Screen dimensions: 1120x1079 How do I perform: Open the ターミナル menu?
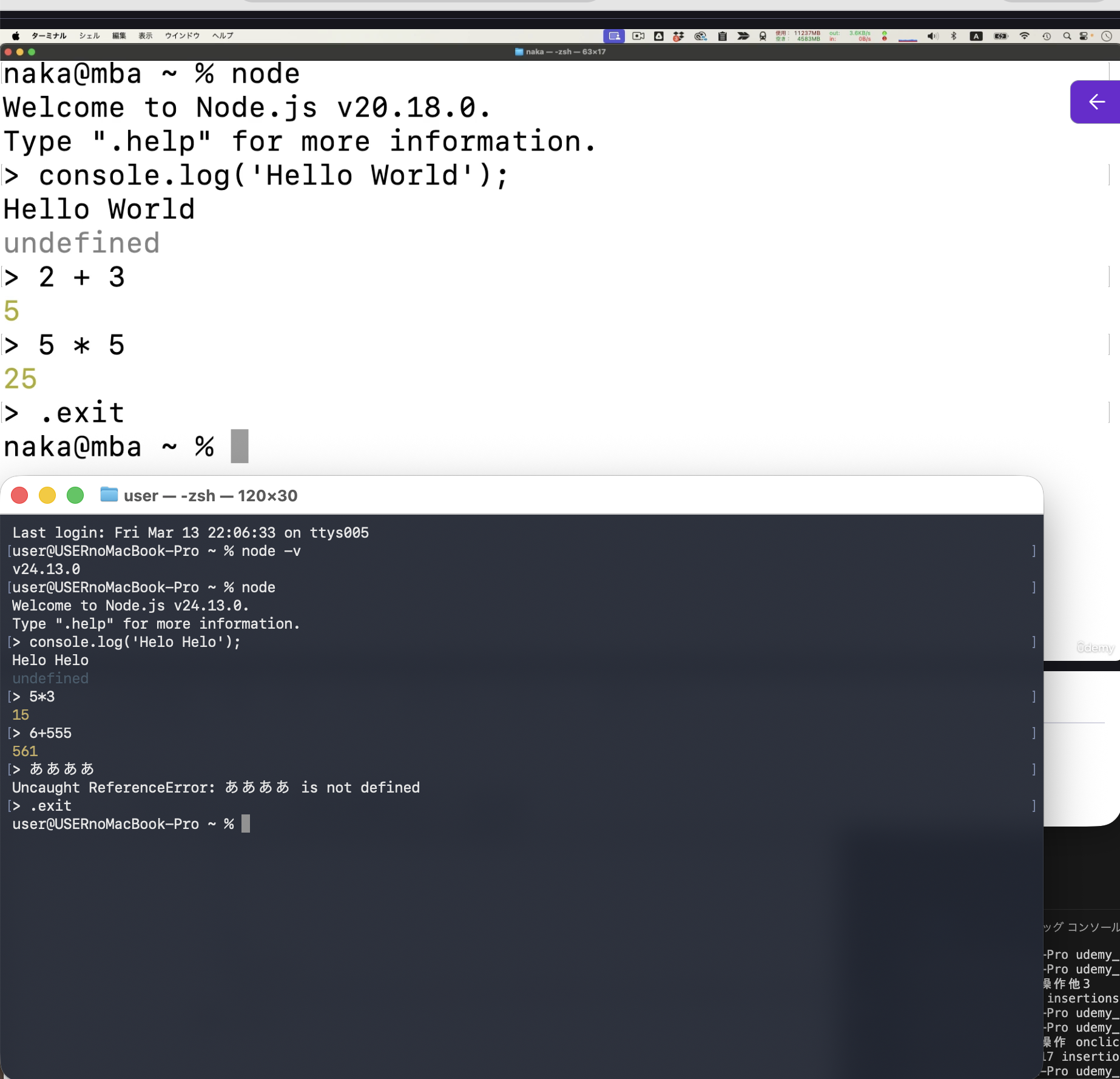point(49,36)
